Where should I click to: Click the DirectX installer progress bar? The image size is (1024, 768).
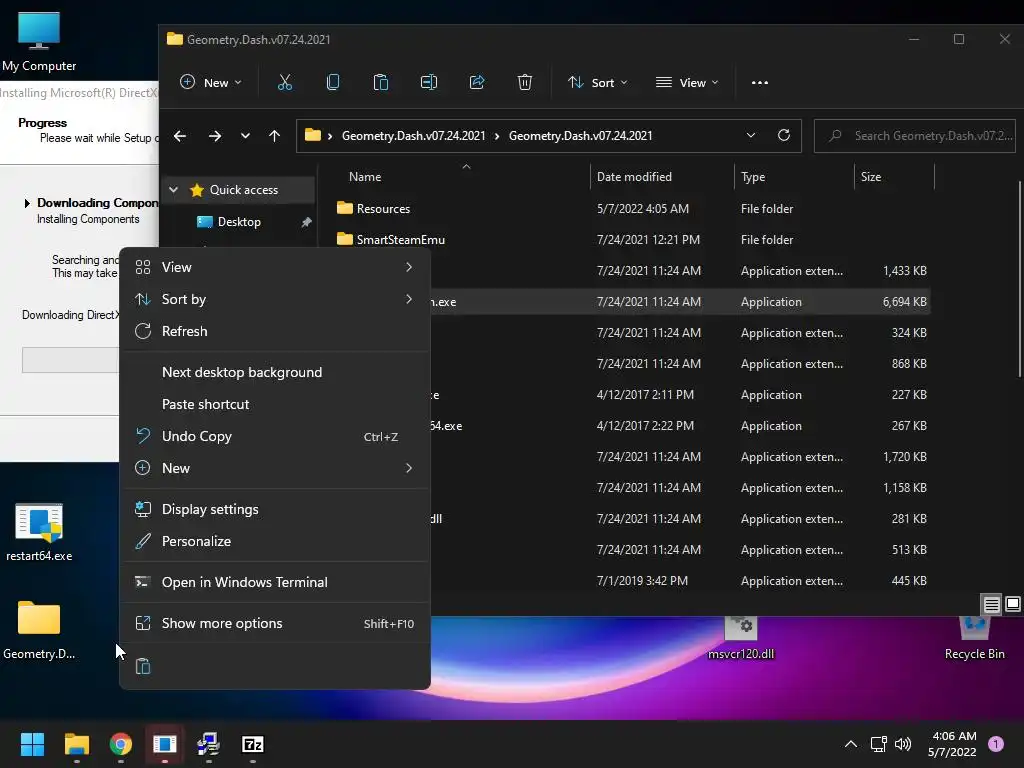(71, 360)
